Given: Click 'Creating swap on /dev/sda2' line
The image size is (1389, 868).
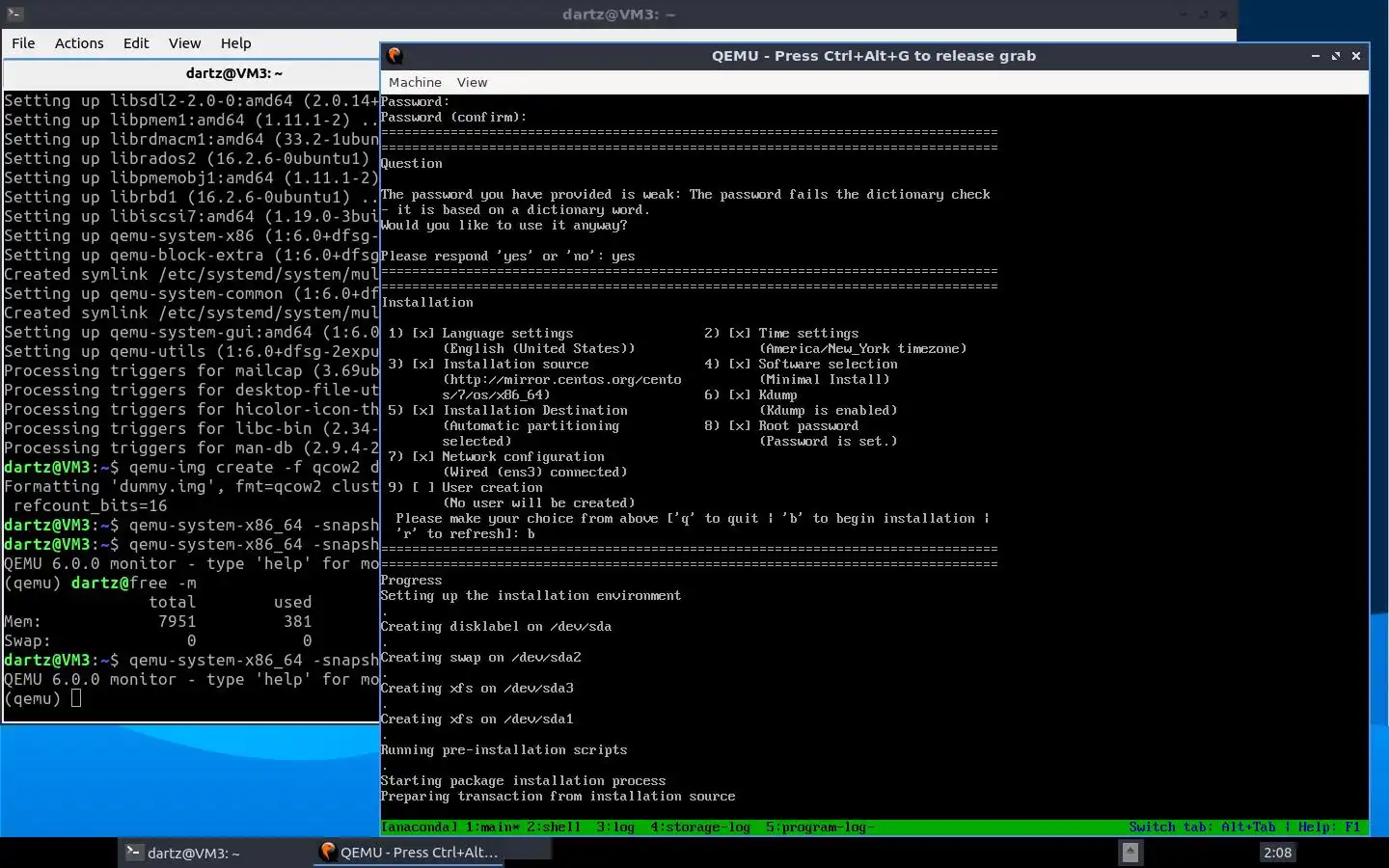Looking at the screenshot, I should [480, 658].
